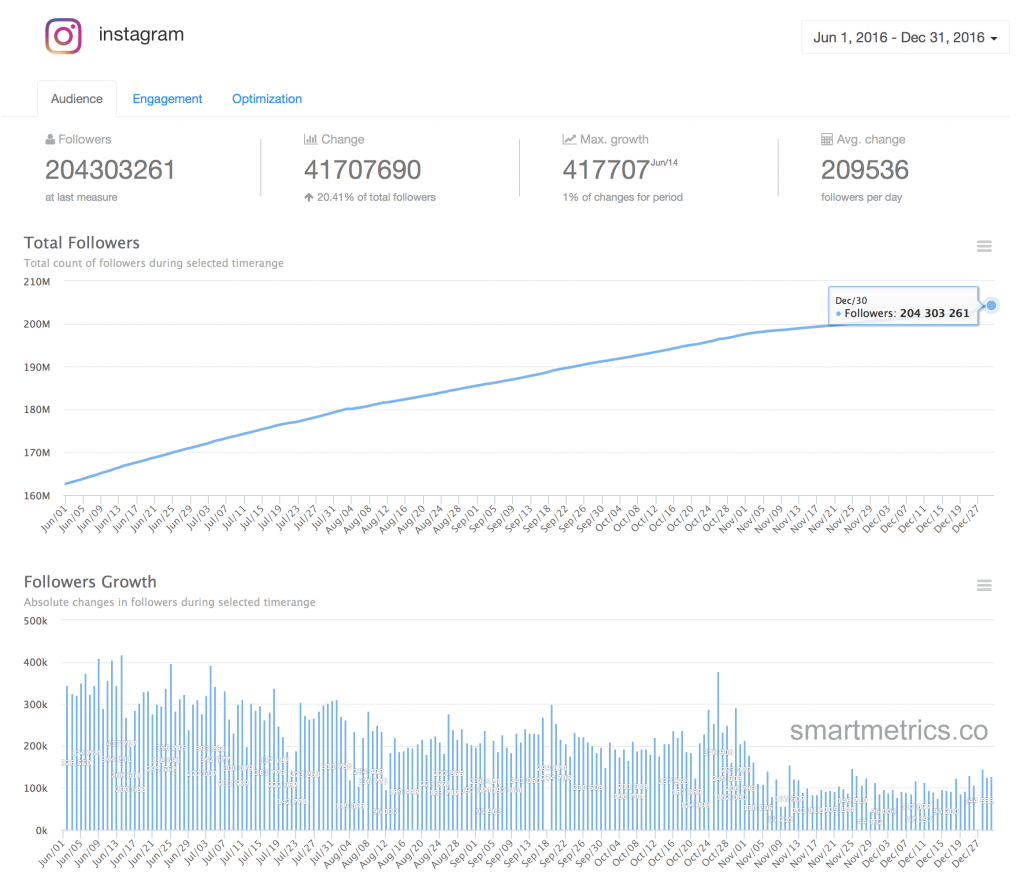Click the up arrow next to 20.41%
The height and width of the screenshot is (879, 1024).
pos(309,197)
